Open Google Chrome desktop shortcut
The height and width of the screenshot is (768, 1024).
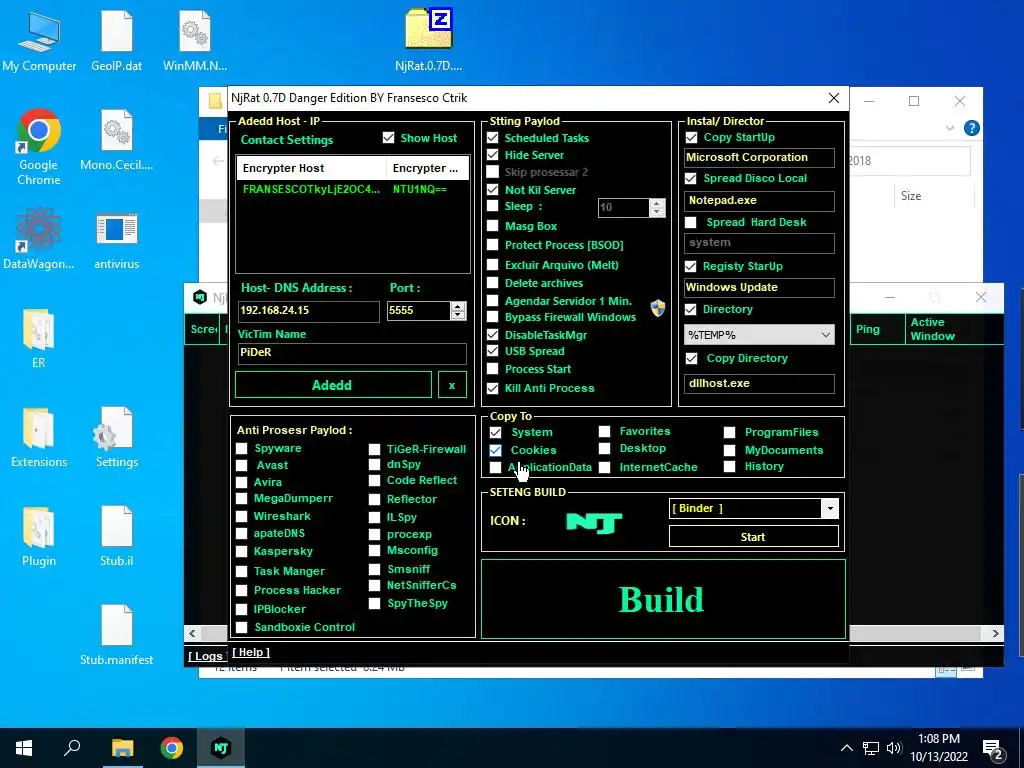tap(39, 148)
